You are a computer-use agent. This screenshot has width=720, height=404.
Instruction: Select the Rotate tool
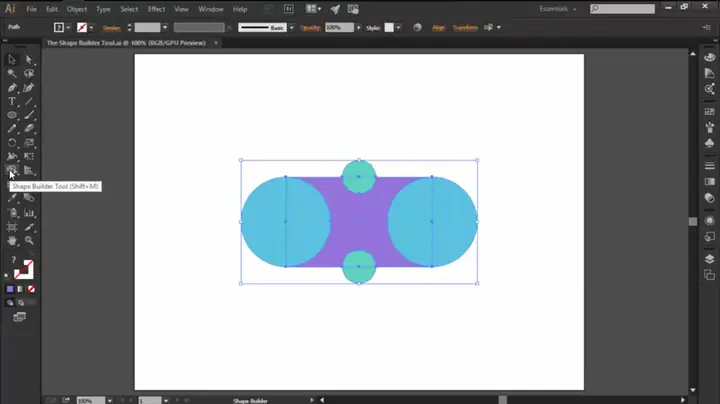(x=12, y=143)
